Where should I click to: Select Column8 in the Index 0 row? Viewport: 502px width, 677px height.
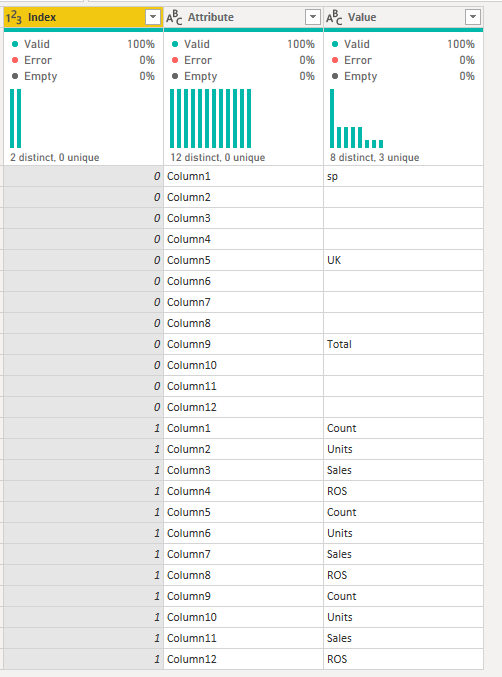(243, 323)
